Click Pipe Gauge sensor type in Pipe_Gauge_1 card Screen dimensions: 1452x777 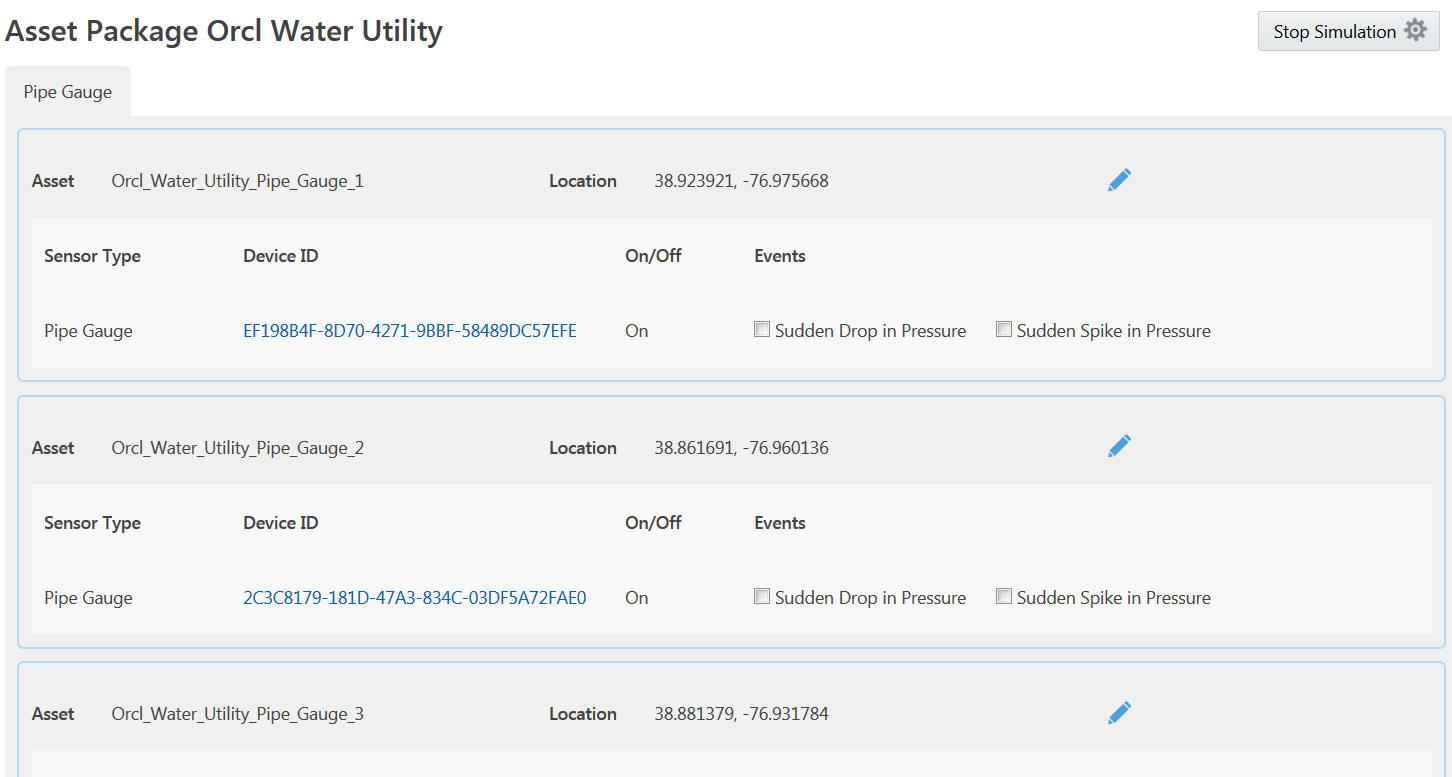point(88,331)
